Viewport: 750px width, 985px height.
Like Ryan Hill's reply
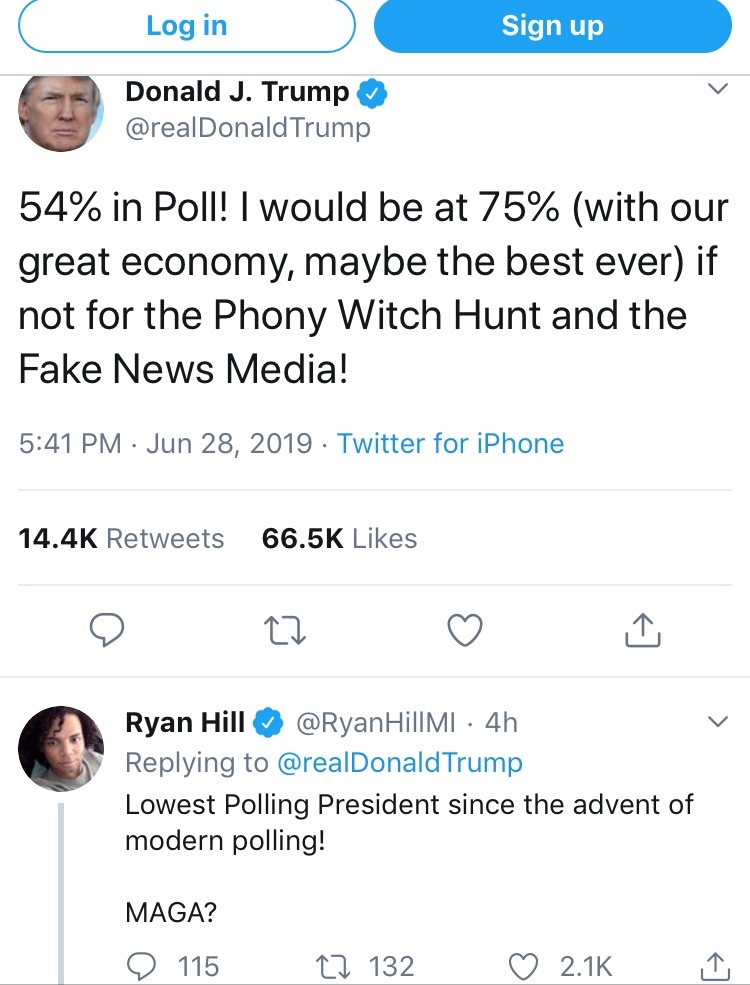coord(524,966)
